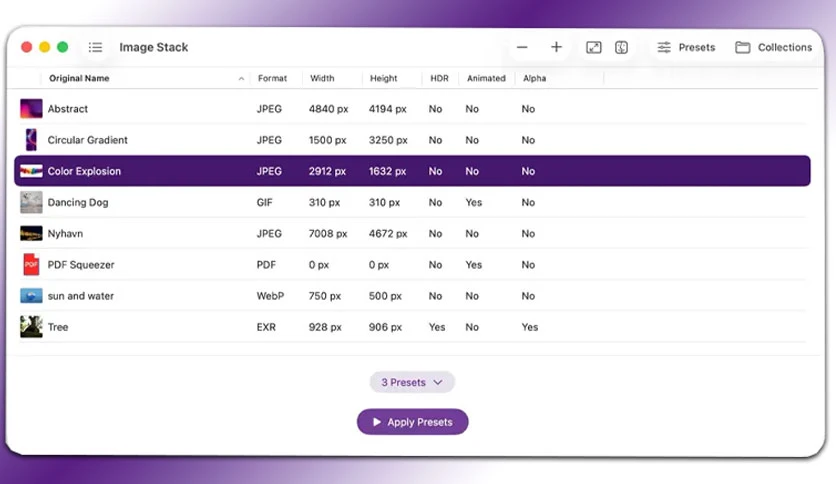Click the compare split-view icon
836x484 pixels.
[x=621, y=47]
